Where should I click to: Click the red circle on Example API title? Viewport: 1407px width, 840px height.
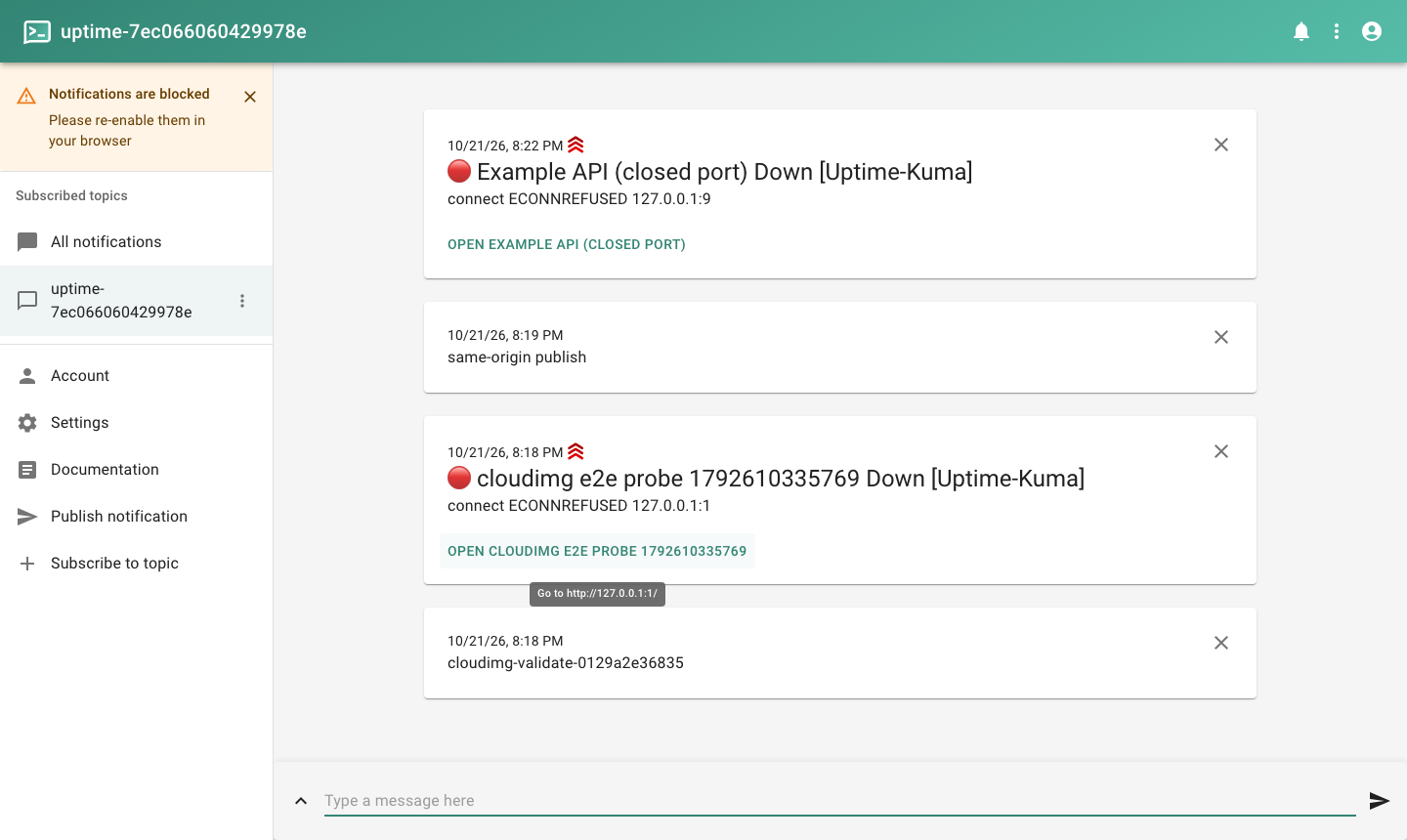click(x=459, y=172)
